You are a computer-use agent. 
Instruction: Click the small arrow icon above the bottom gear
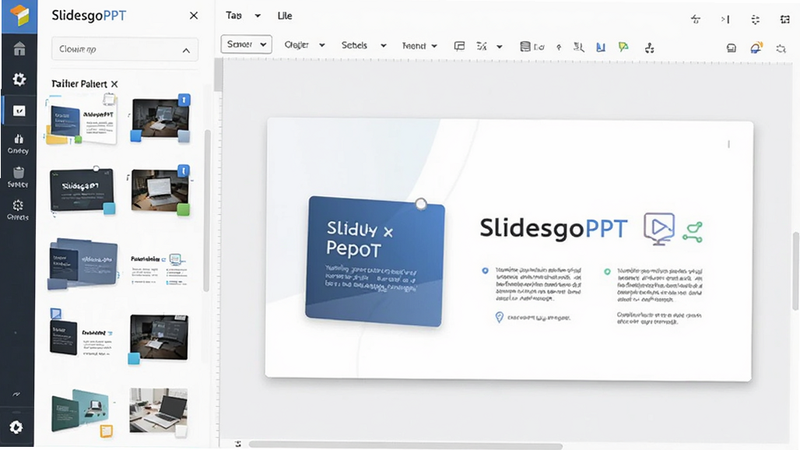point(16,394)
